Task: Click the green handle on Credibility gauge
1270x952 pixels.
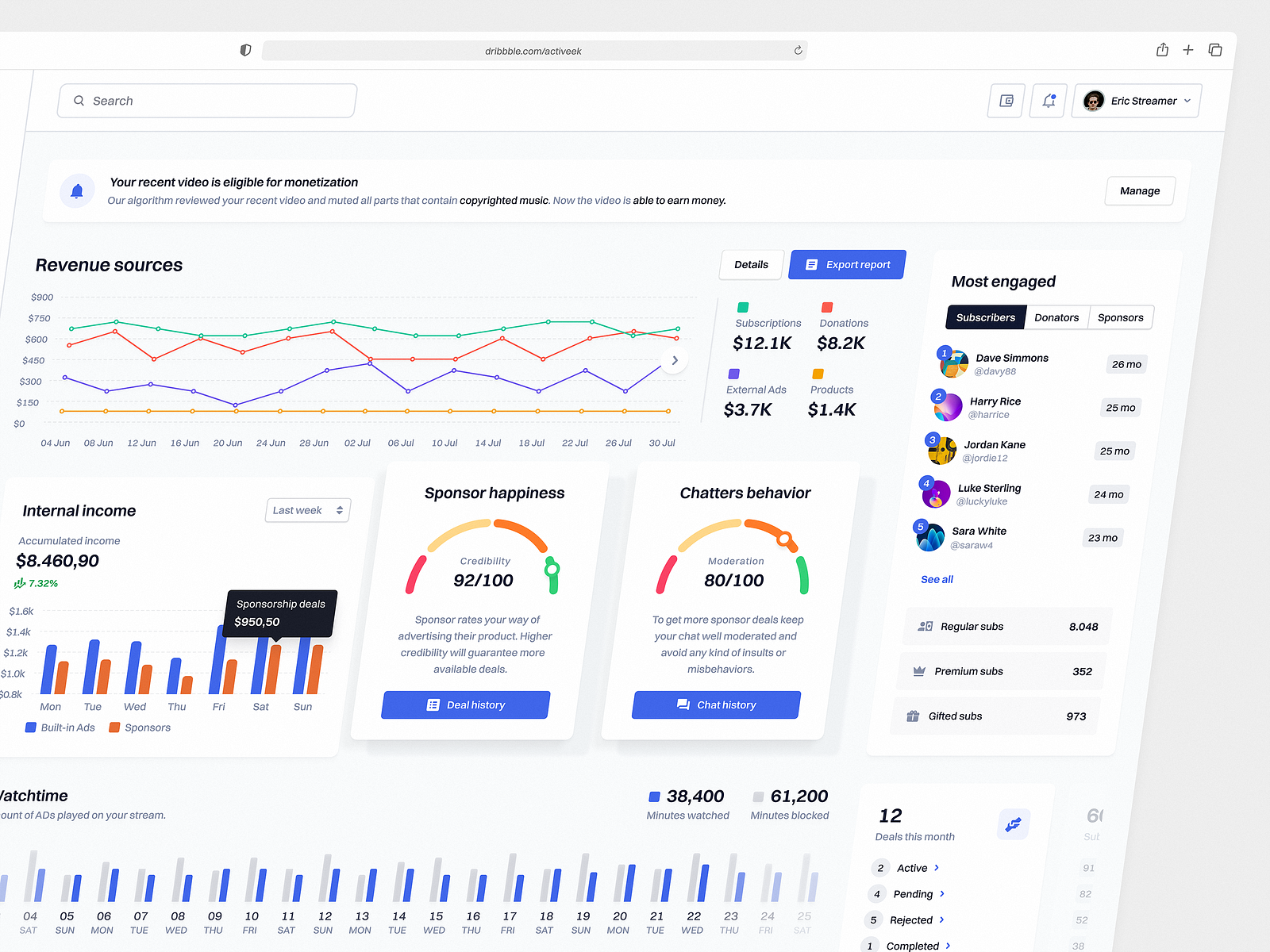Action: [x=551, y=570]
